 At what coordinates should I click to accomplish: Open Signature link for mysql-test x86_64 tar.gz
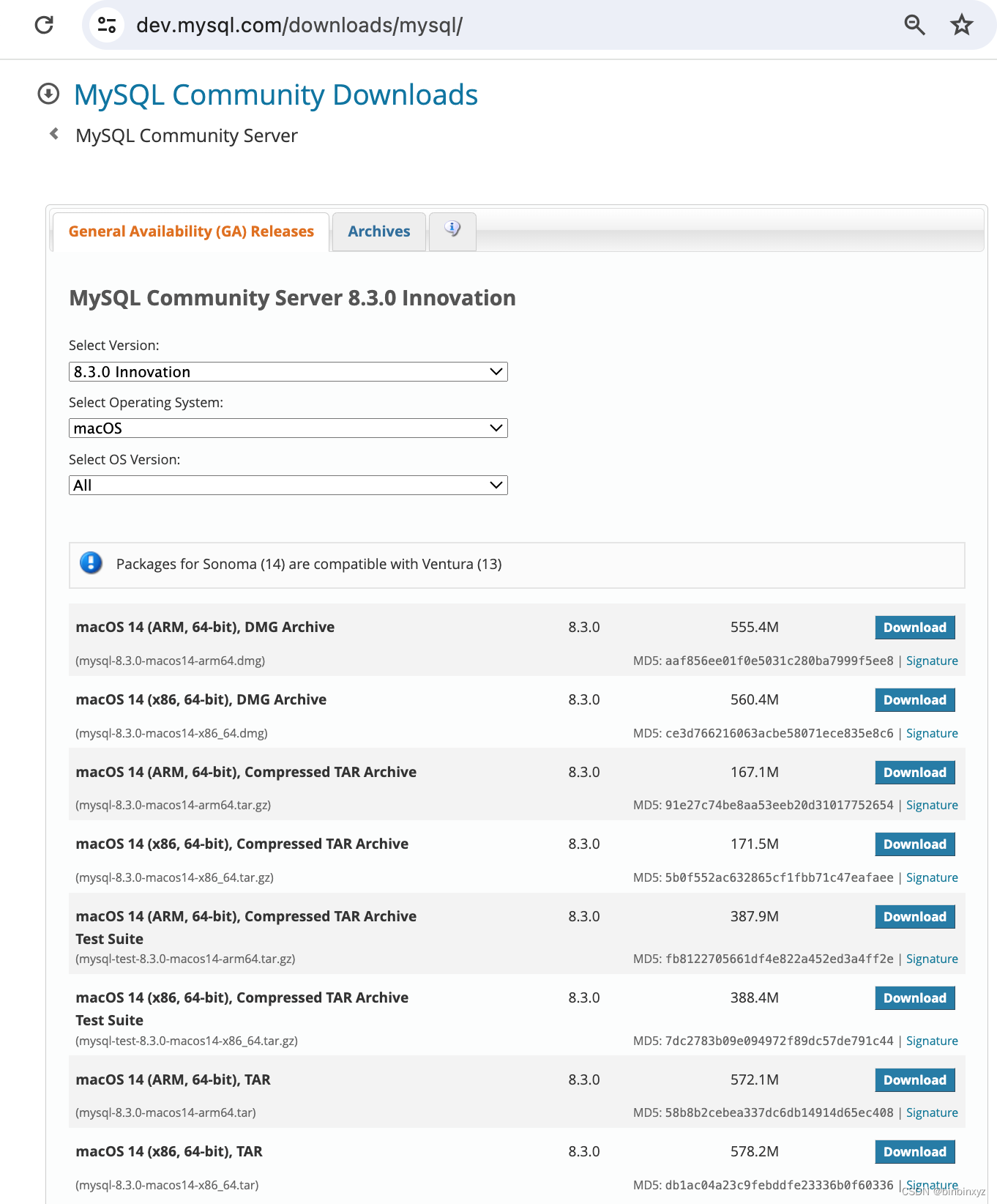click(932, 1041)
